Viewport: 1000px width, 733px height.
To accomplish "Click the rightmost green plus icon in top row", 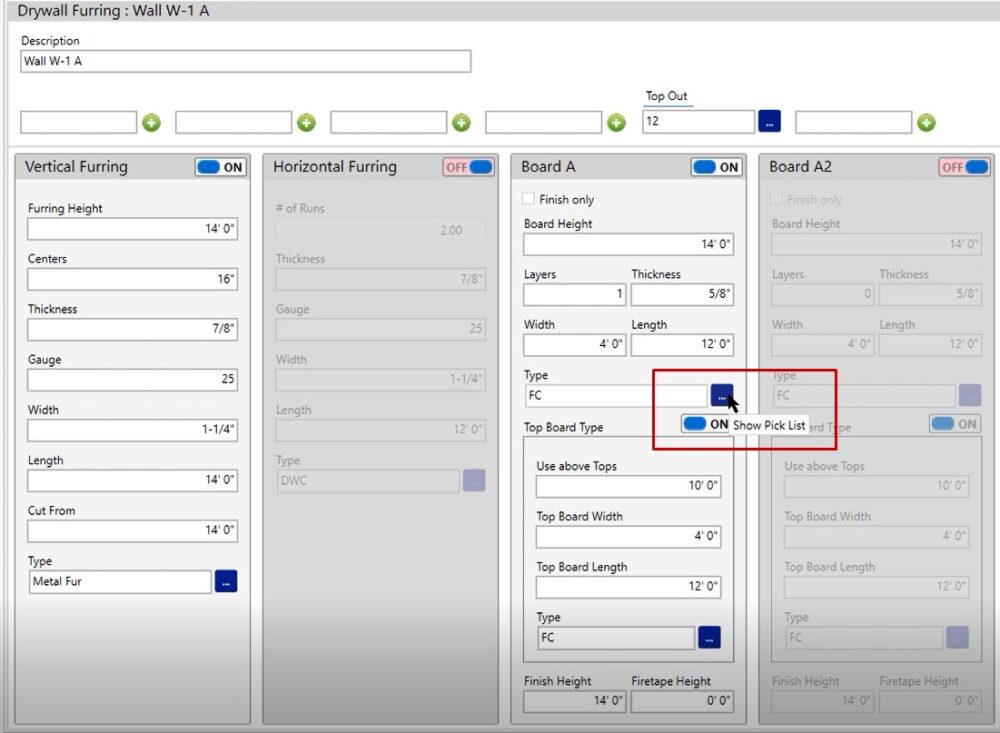I will tap(927, 123).
